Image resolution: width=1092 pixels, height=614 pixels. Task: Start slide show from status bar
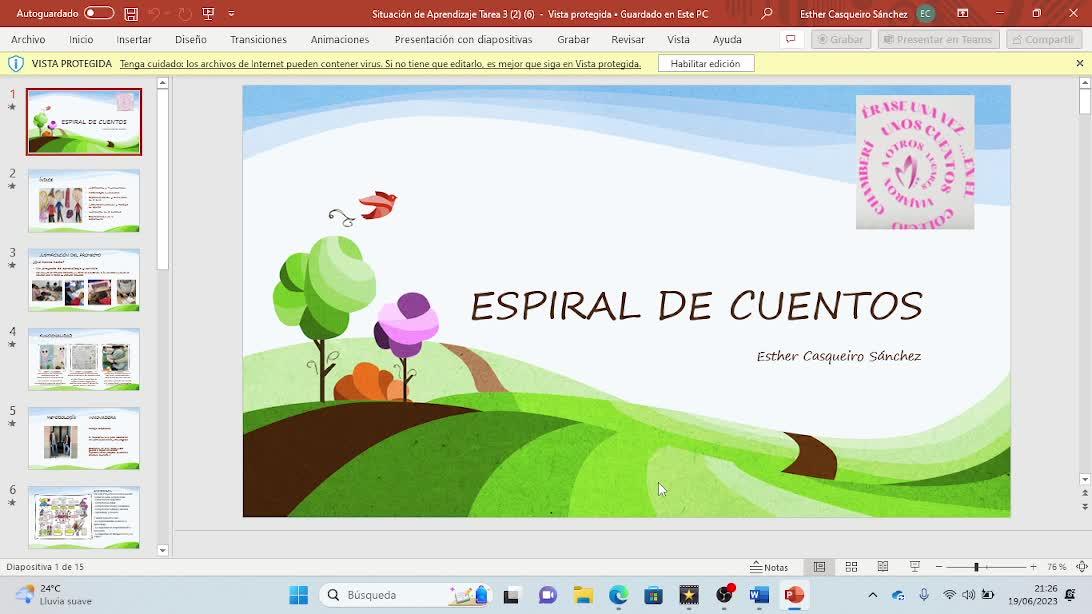click(914, 567)
